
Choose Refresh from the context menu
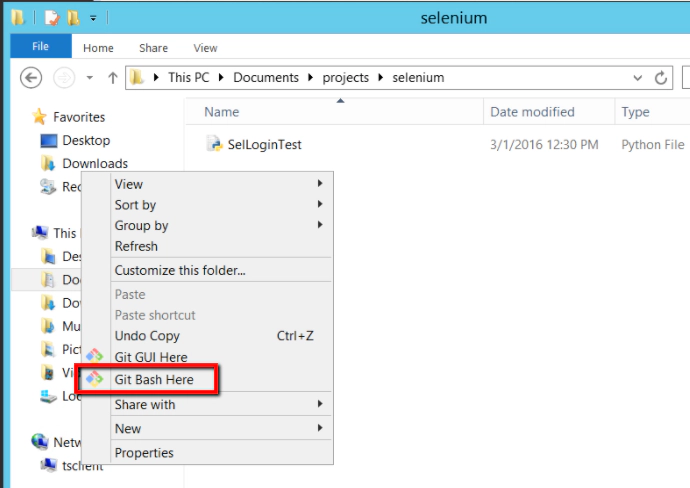pyautogui.click(x=221, y=246)
